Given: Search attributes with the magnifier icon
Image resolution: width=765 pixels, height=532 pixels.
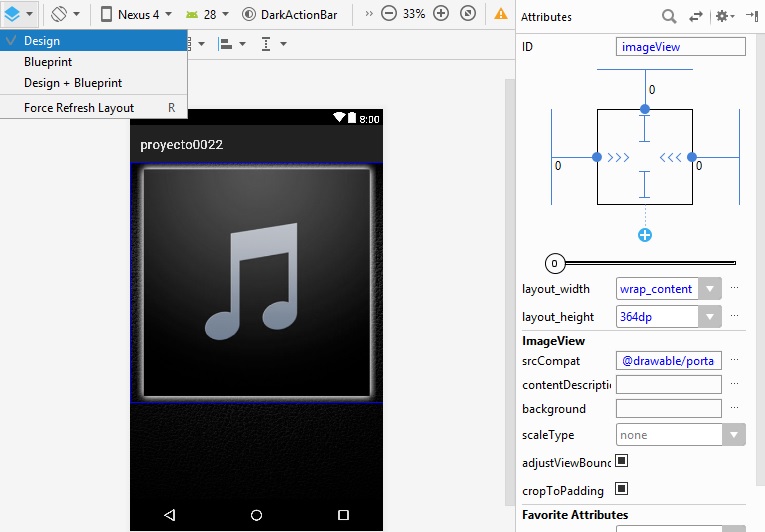Looking at the screenshot, I should click(x=669, y=17).
